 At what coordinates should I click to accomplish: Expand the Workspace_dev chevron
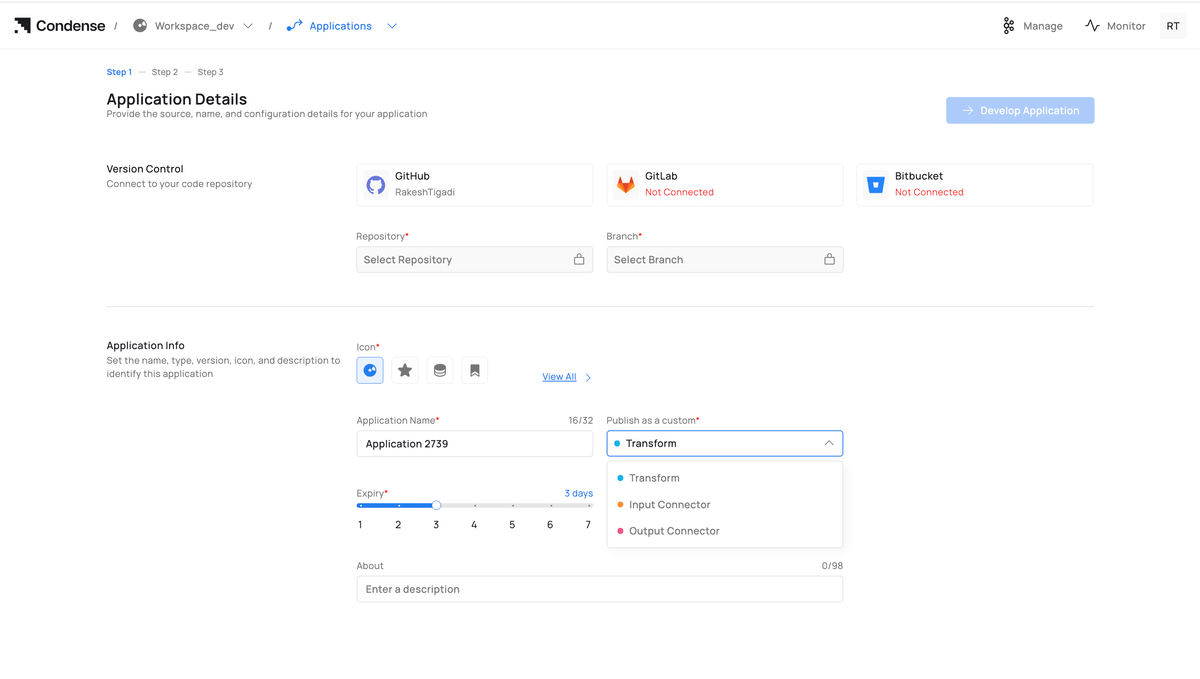pyautogui.click(x=248, y=26)
